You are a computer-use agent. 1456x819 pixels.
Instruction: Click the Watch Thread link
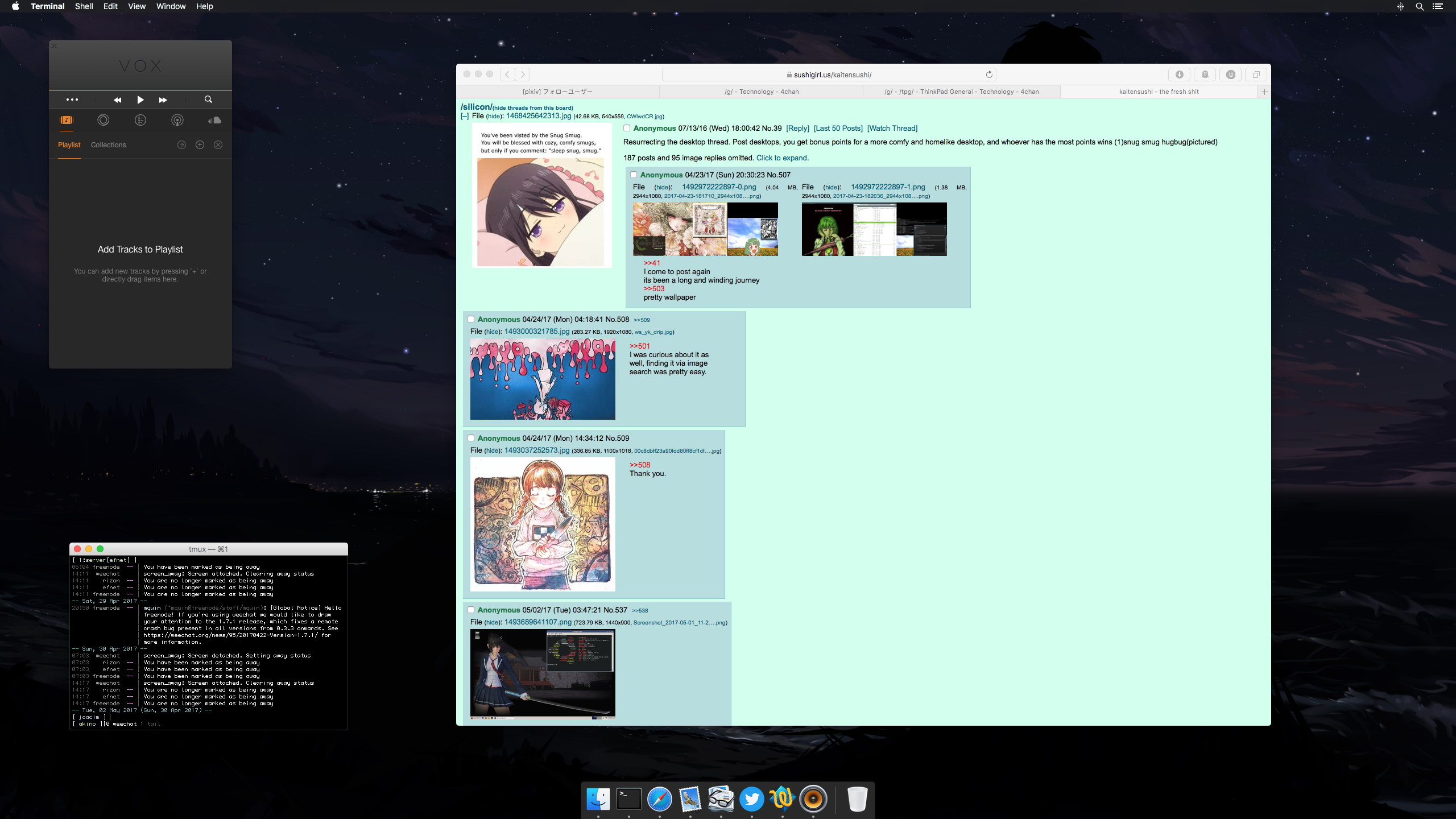(892, 129)
